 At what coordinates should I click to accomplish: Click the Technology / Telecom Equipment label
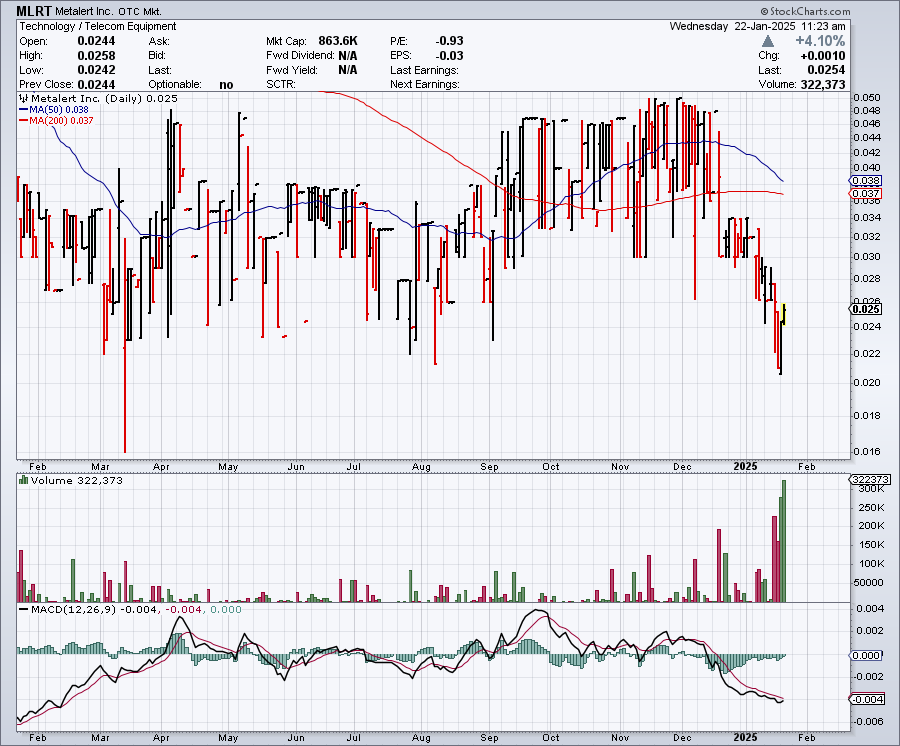[98, 26]
